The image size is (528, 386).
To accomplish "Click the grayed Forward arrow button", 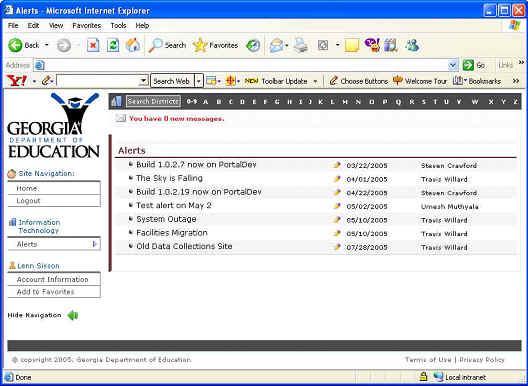I will coord(63,45).
